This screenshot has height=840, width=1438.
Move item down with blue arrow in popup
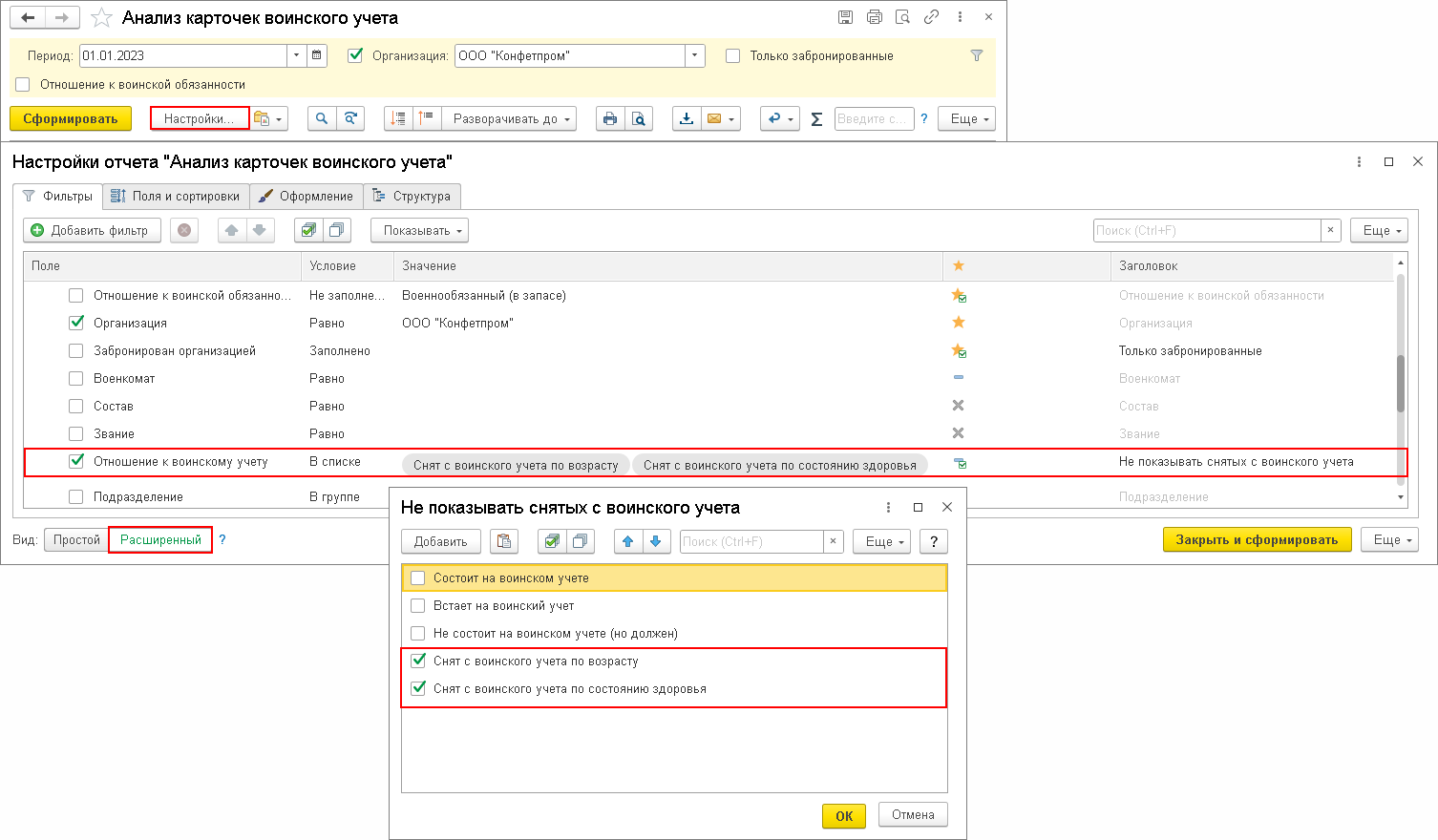pos(655,541)
